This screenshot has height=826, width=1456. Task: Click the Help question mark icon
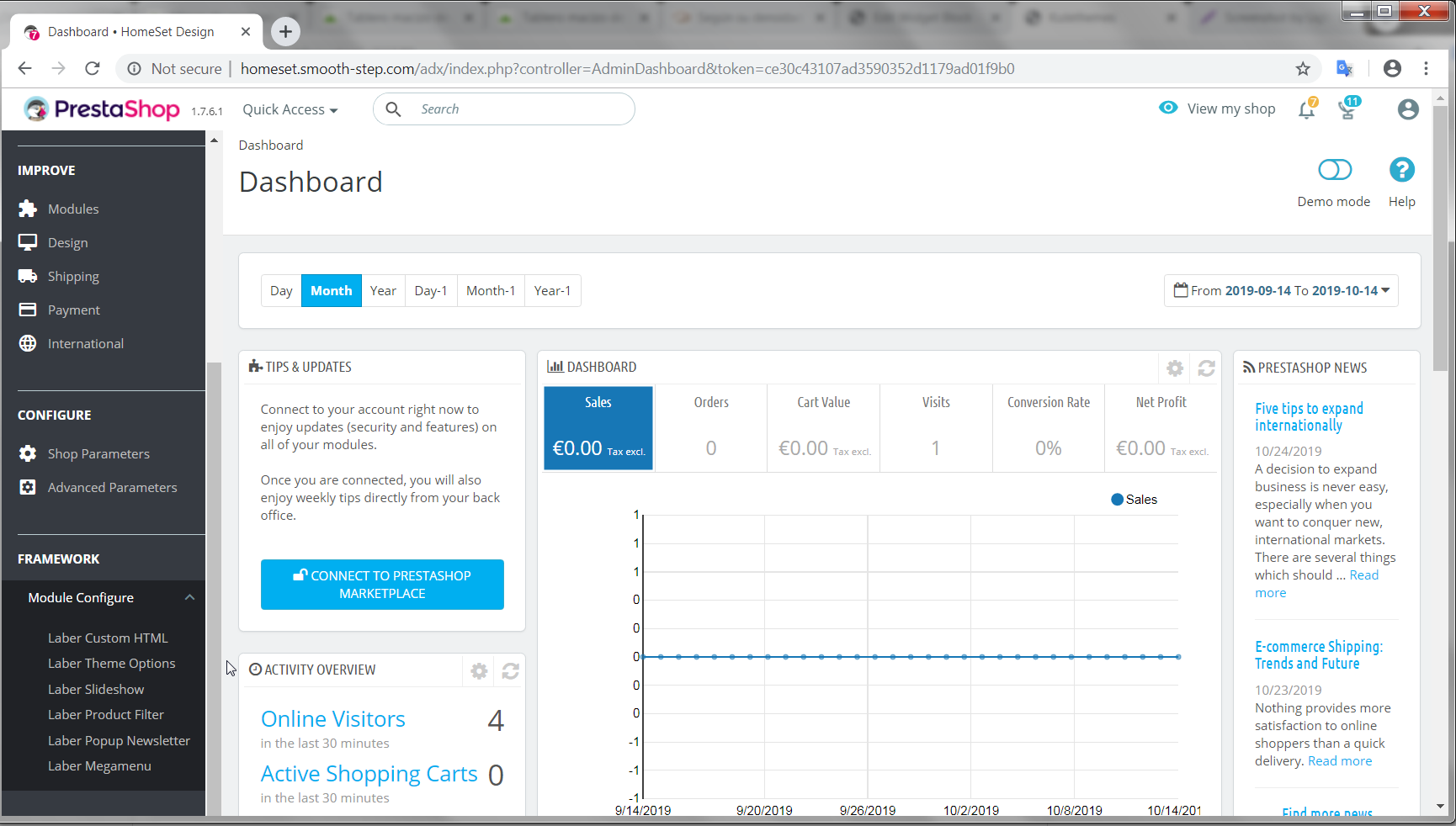click(x=1402, y=170)
